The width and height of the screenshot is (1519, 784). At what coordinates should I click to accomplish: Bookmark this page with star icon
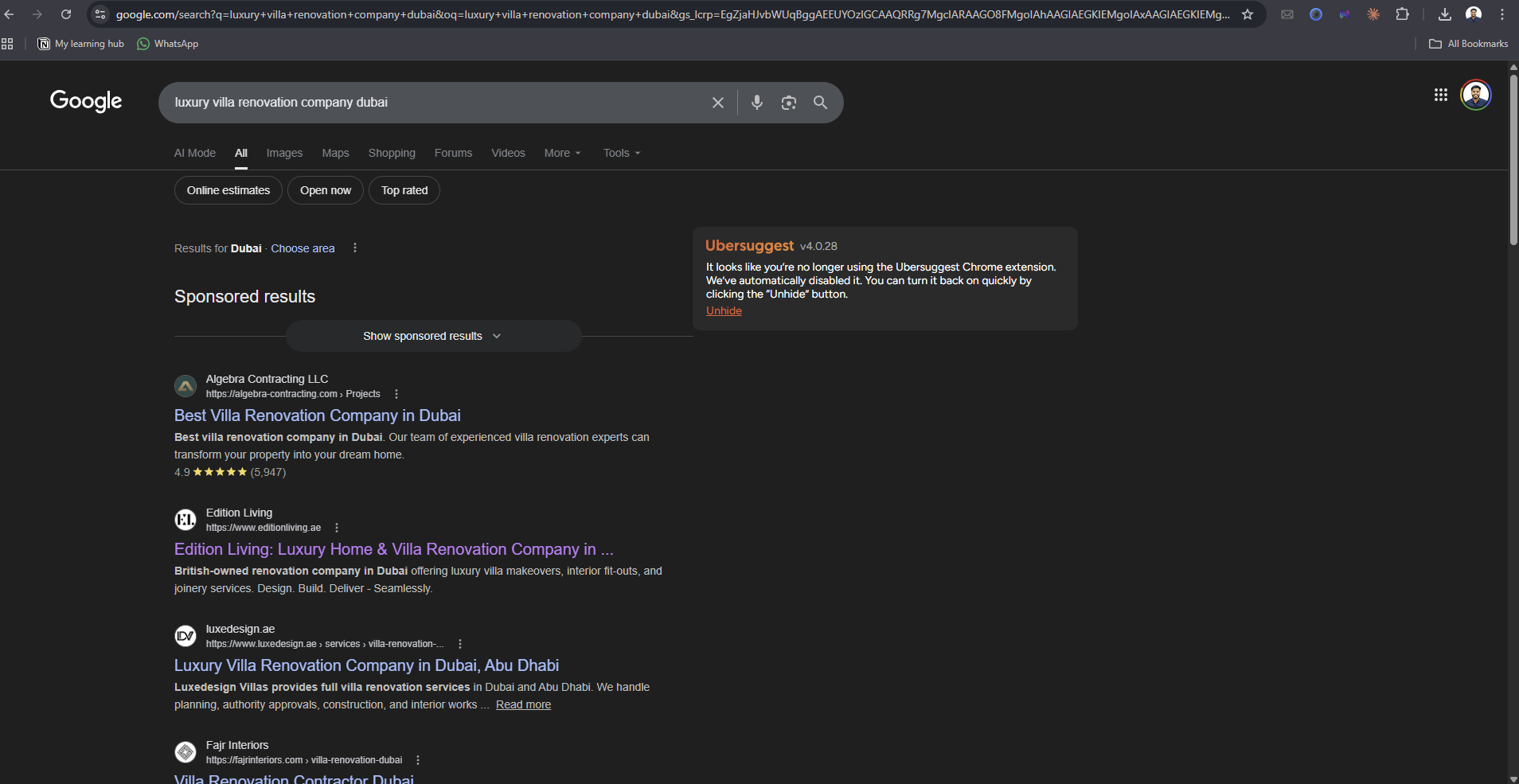(1248, 14)
